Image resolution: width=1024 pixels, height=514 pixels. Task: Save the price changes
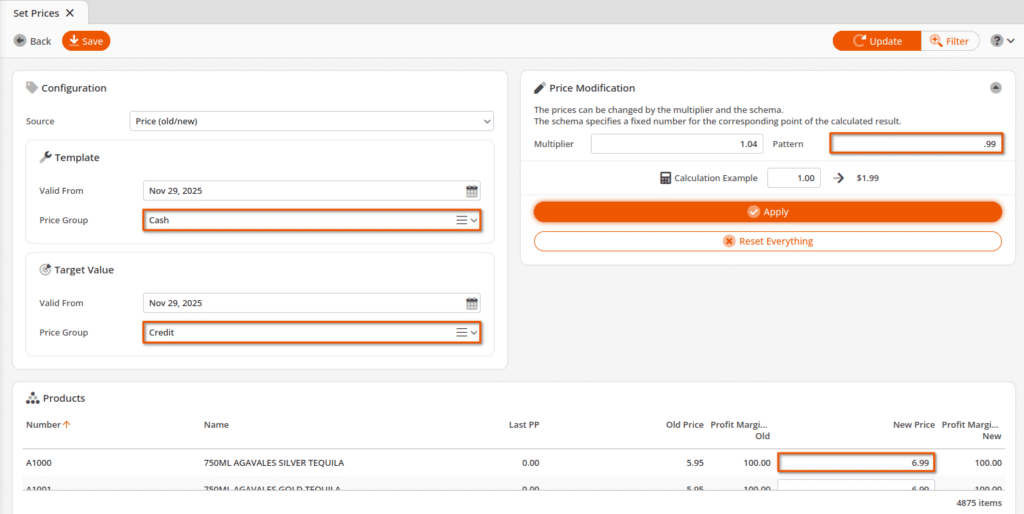tap(86, 41)
